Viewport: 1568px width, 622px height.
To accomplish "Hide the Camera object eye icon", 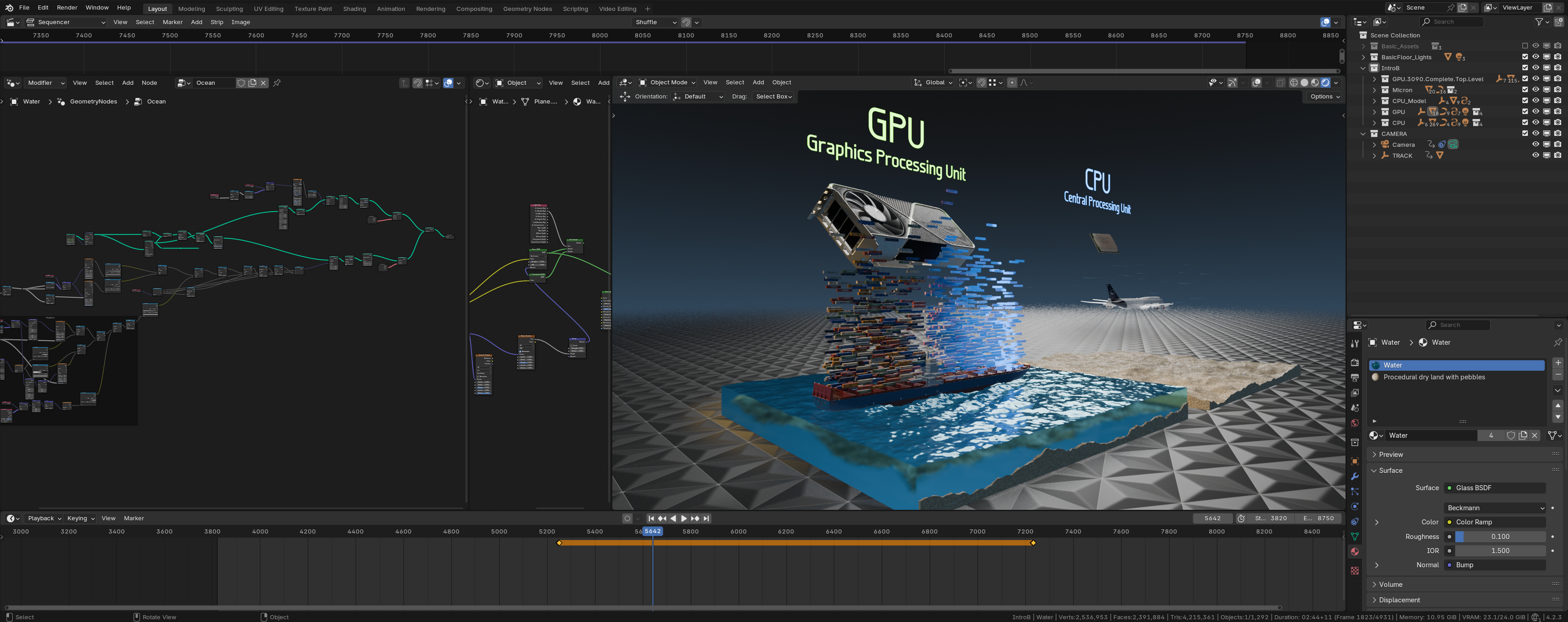I will 1536,145.
